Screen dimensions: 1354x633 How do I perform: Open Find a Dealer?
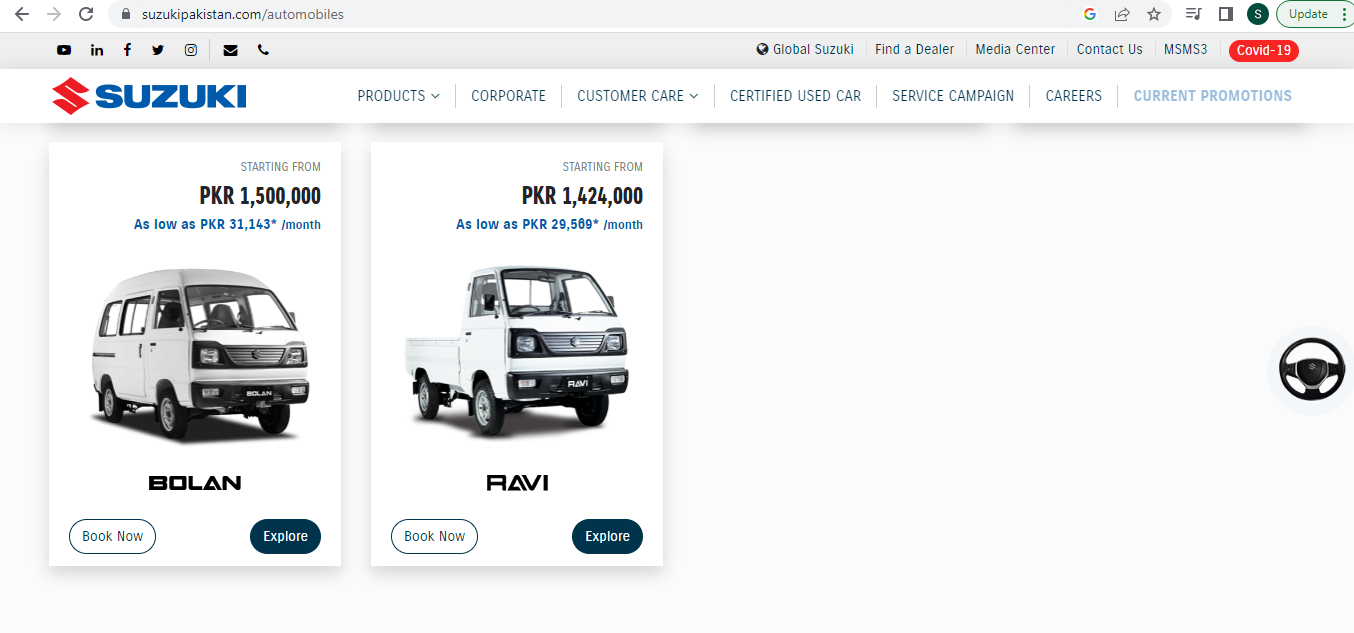pyautogui.click(x=914, y=49)
